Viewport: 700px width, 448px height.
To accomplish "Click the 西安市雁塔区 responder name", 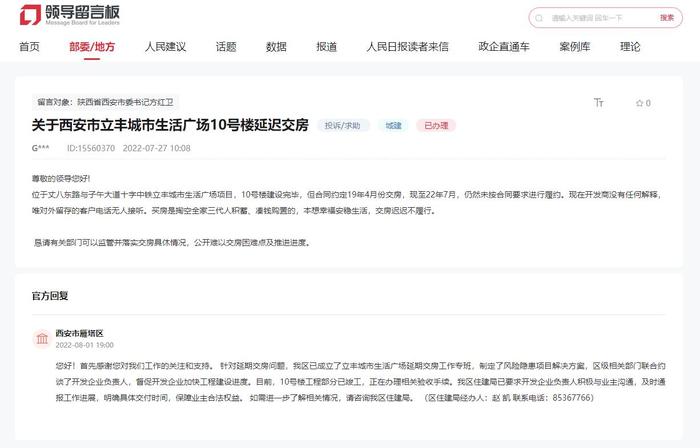I will [x=79, y=333].
